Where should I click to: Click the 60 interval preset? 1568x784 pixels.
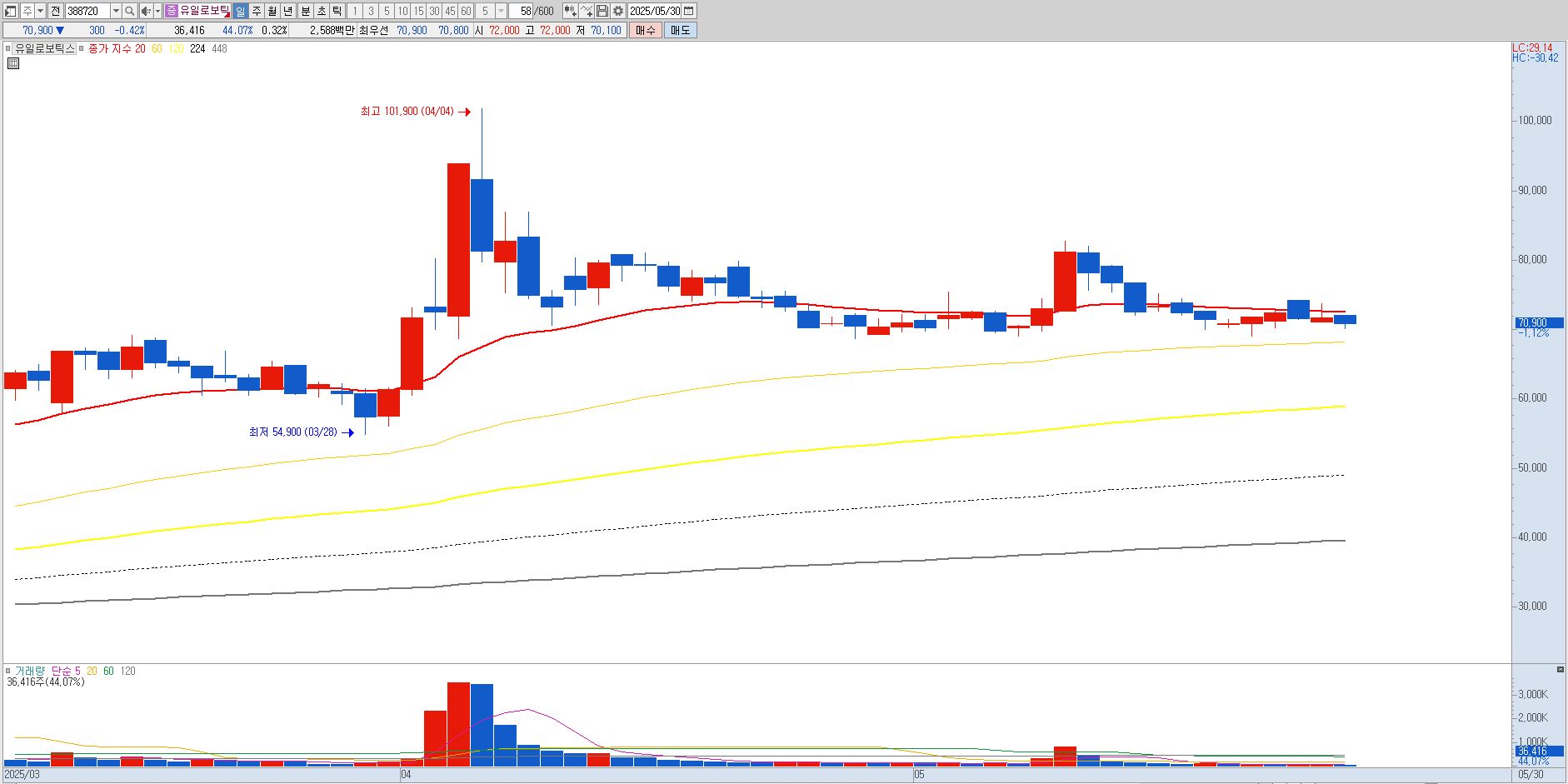[466, 11]
